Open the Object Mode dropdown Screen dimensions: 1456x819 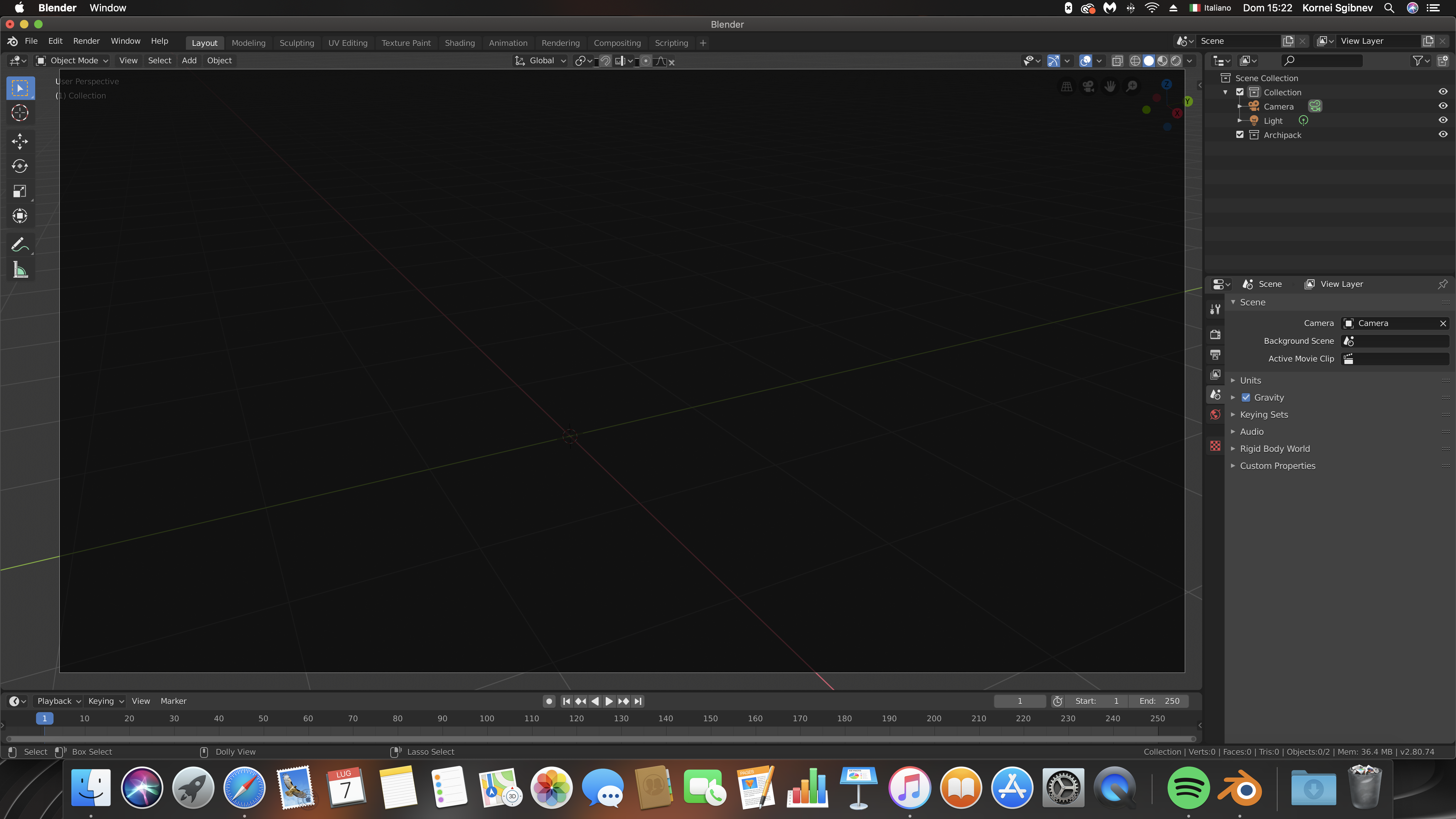pos(73,60)
